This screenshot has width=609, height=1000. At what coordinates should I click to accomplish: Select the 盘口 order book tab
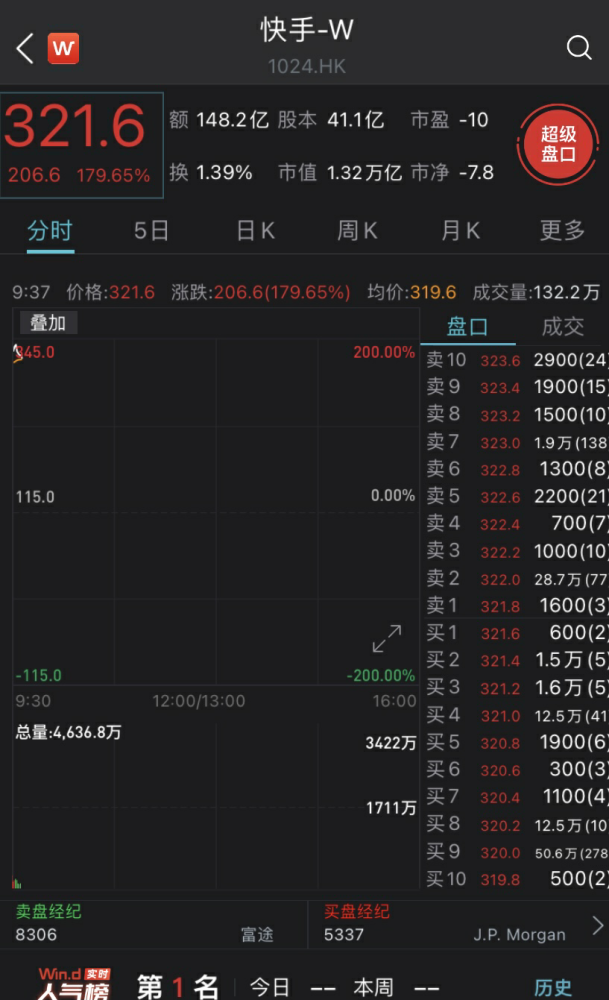tap(467, 327)
